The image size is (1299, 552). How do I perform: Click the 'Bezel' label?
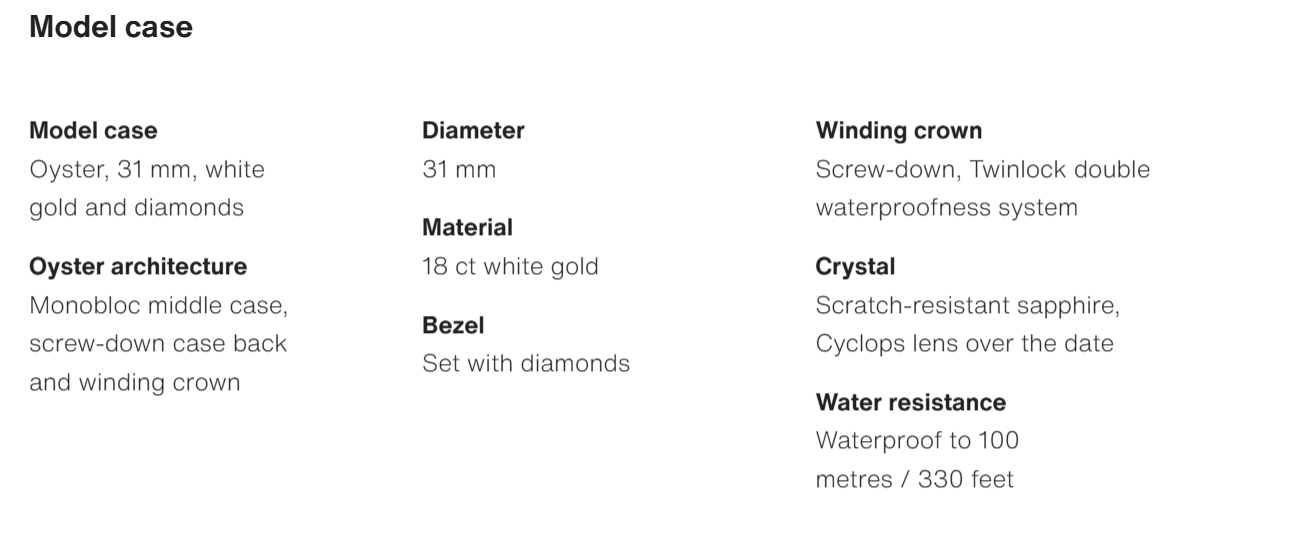coord(453,325)
